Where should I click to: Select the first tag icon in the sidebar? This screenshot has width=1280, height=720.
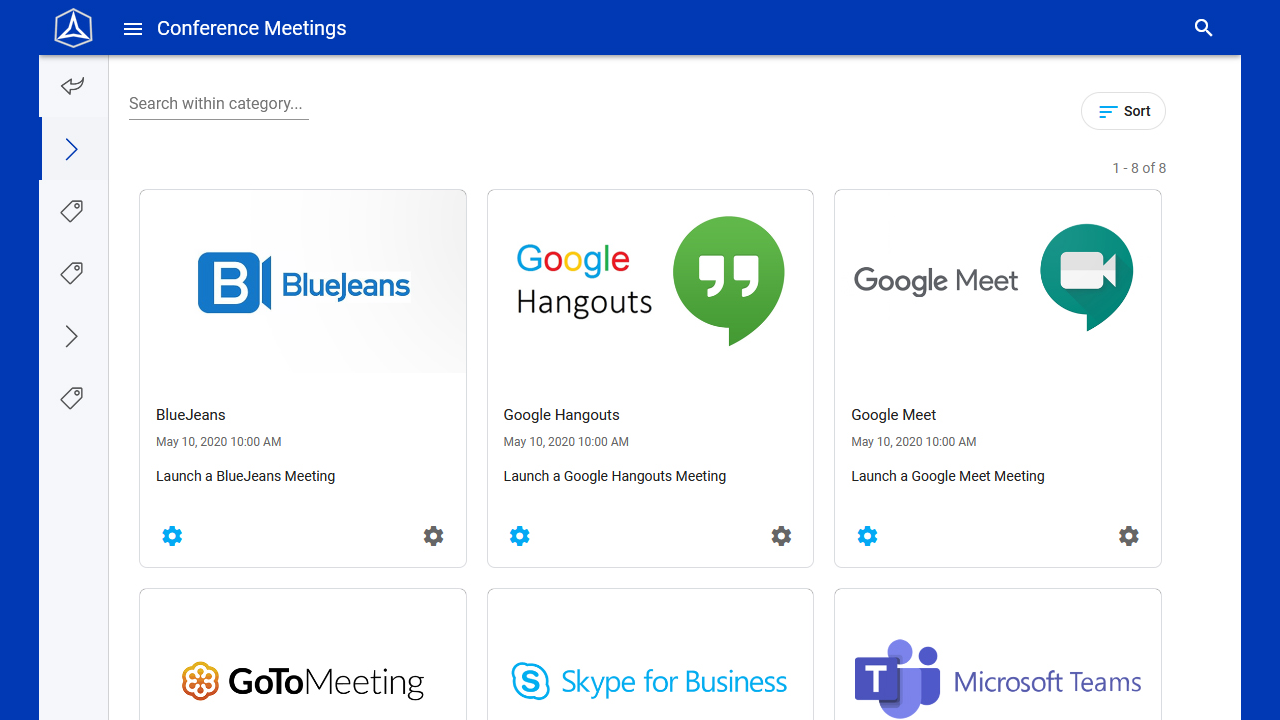coord(72,211)
